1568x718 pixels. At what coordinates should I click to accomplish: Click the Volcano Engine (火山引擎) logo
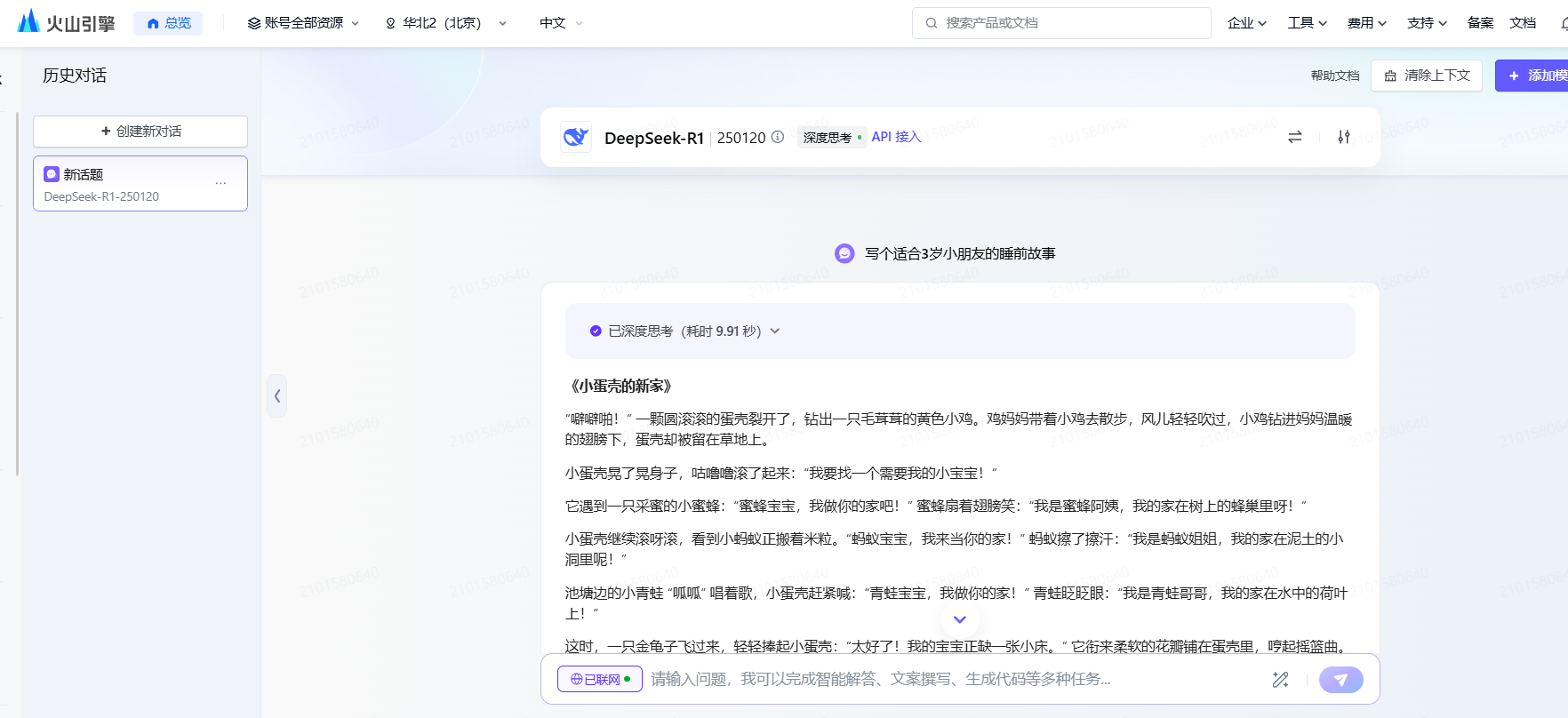point(67,22)
